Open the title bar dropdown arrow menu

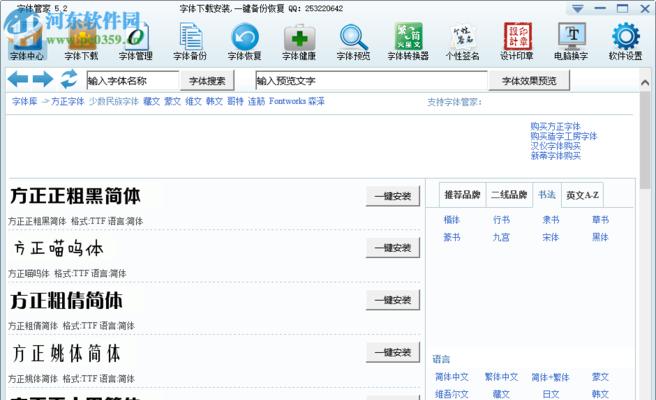tap(577, 9)
